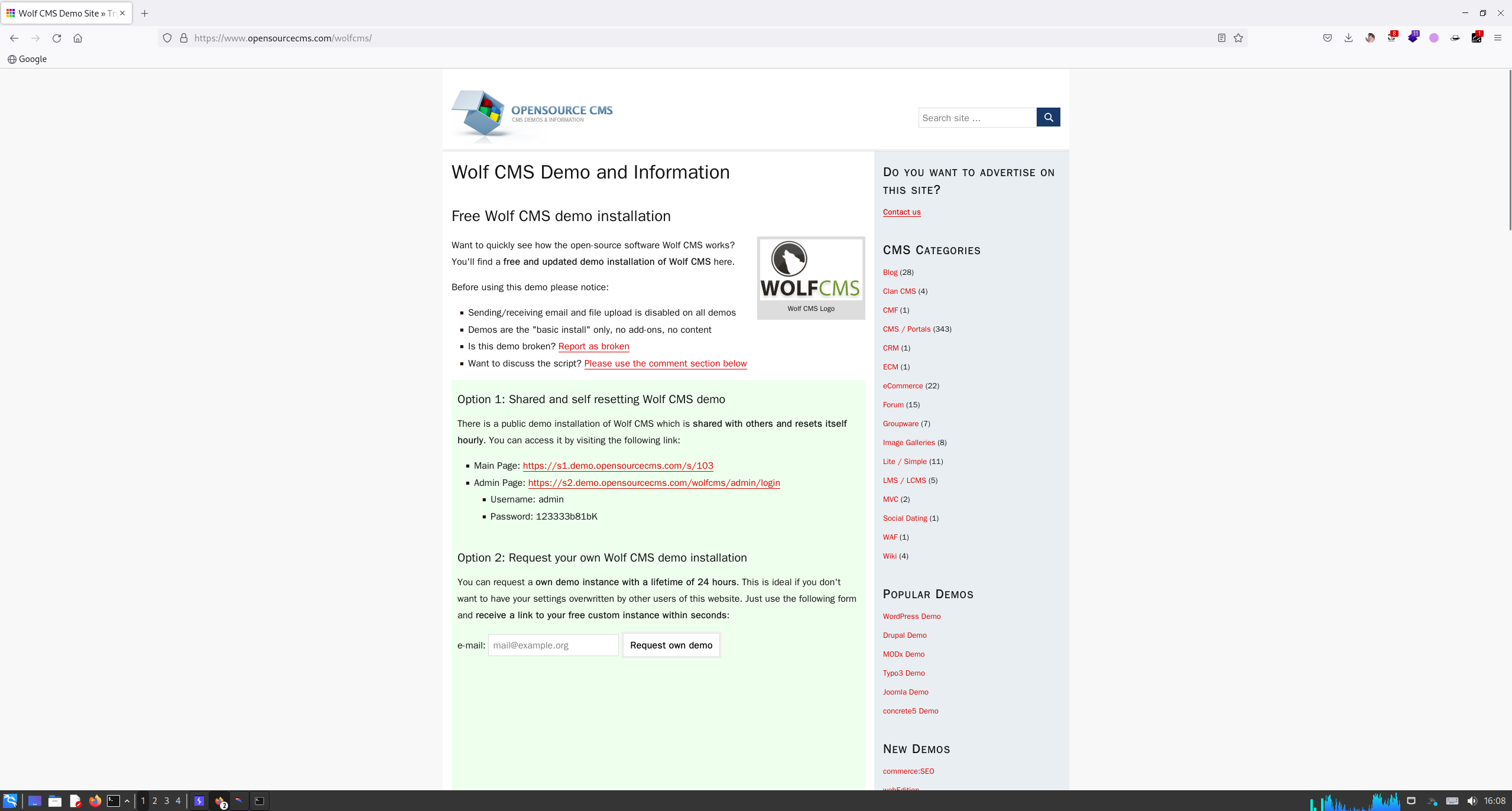Screen dimensions: 1512x811
Task: Open the Firefox application menu
Action: click(1498, 38)
